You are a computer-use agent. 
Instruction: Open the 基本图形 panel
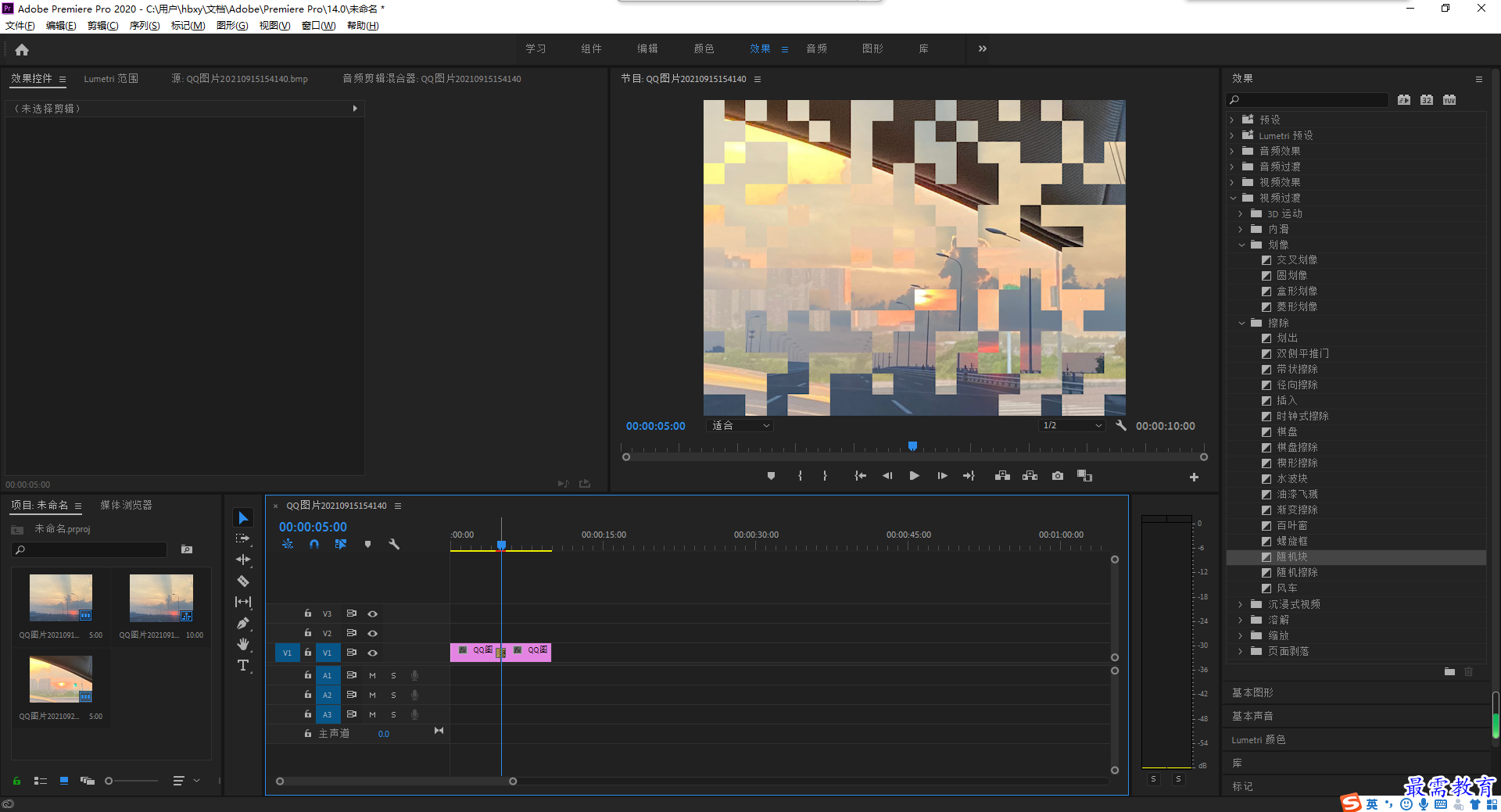tap(1252, 693)
